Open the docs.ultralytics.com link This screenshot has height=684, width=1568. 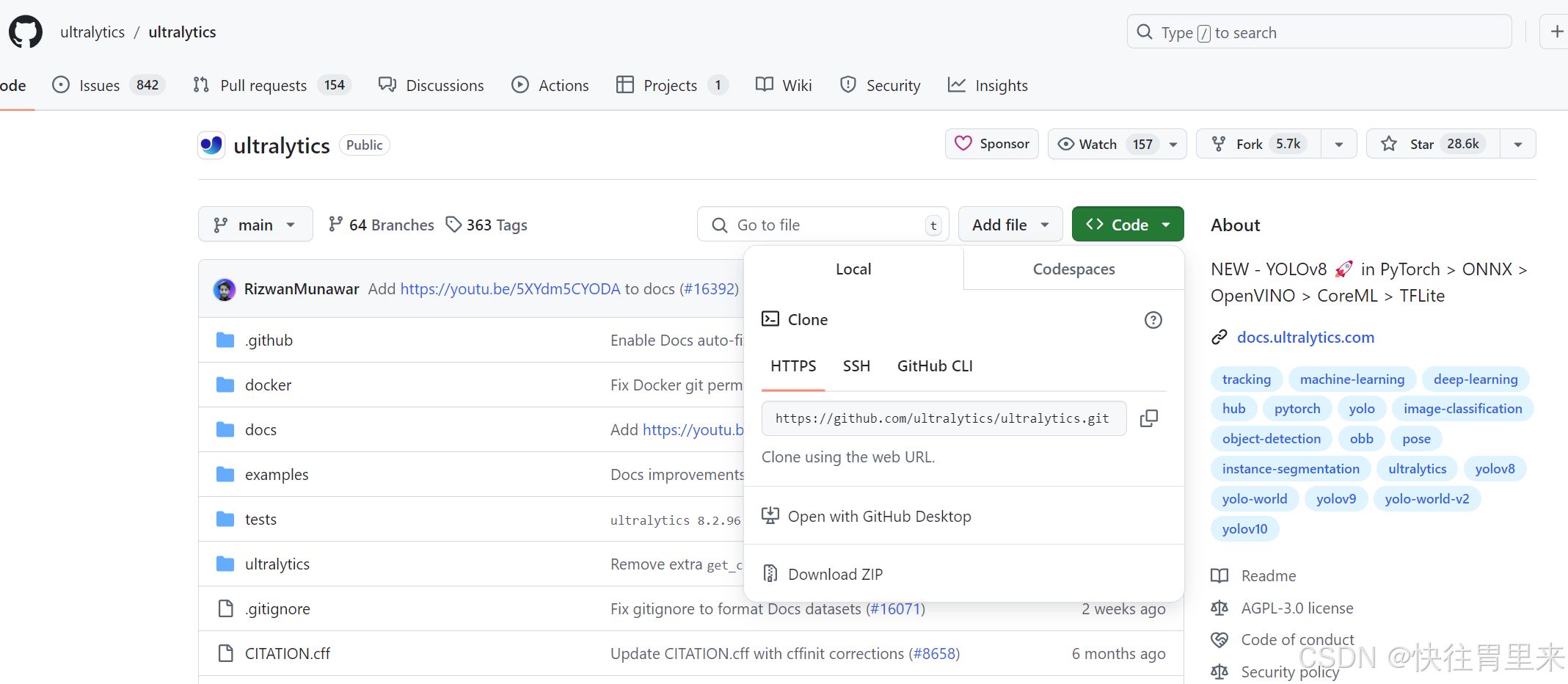point(1305,338)
